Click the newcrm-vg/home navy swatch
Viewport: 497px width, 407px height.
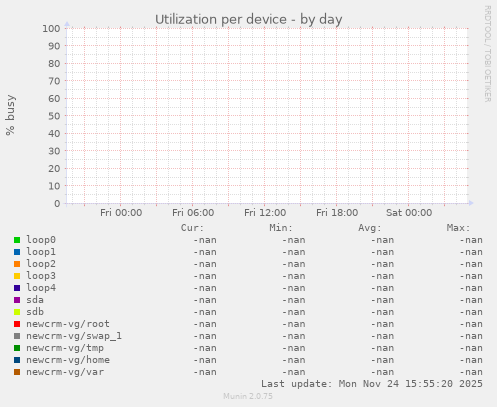coord(17,360)
